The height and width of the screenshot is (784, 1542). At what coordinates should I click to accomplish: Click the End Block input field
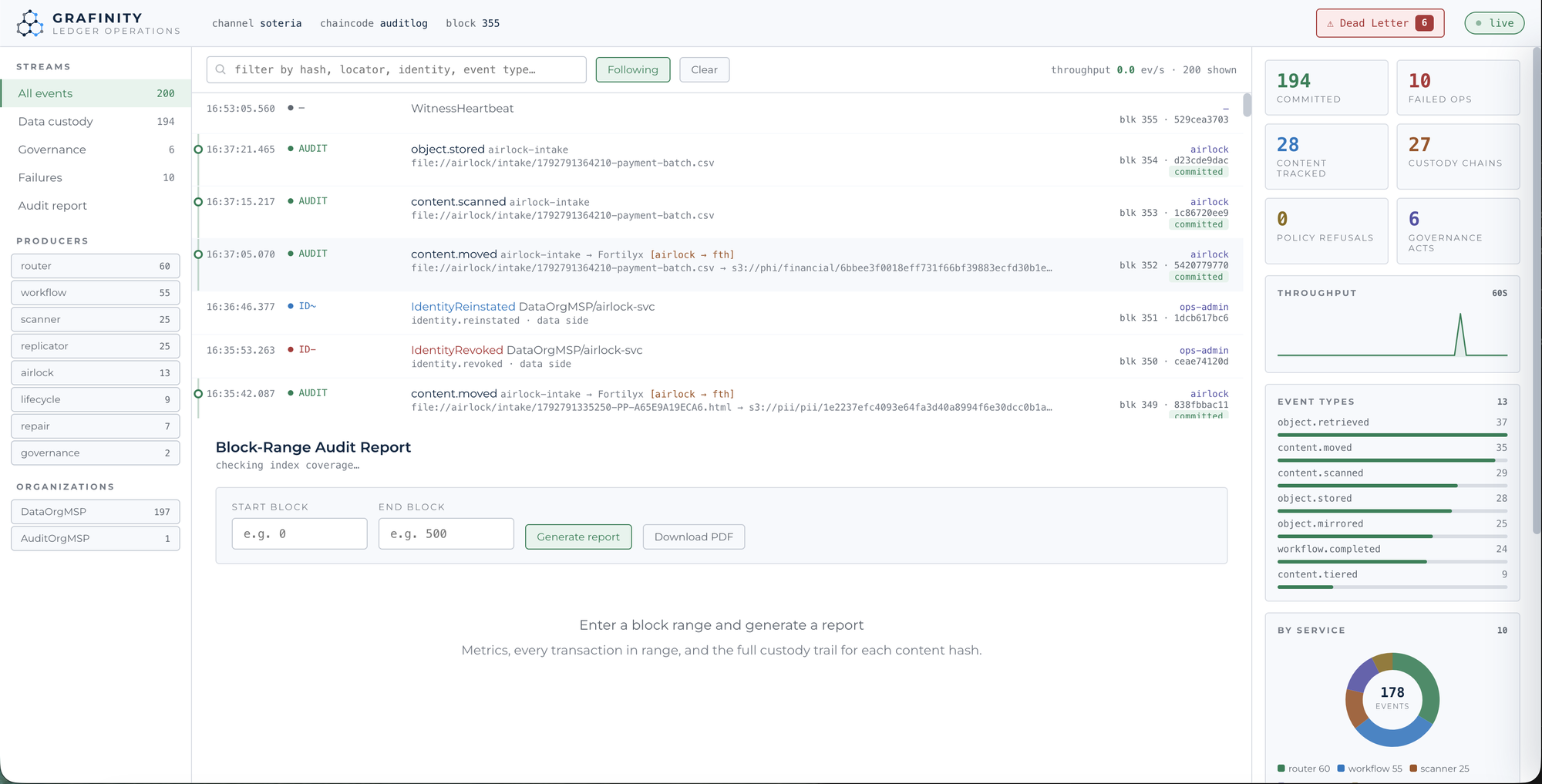point(446,533)
